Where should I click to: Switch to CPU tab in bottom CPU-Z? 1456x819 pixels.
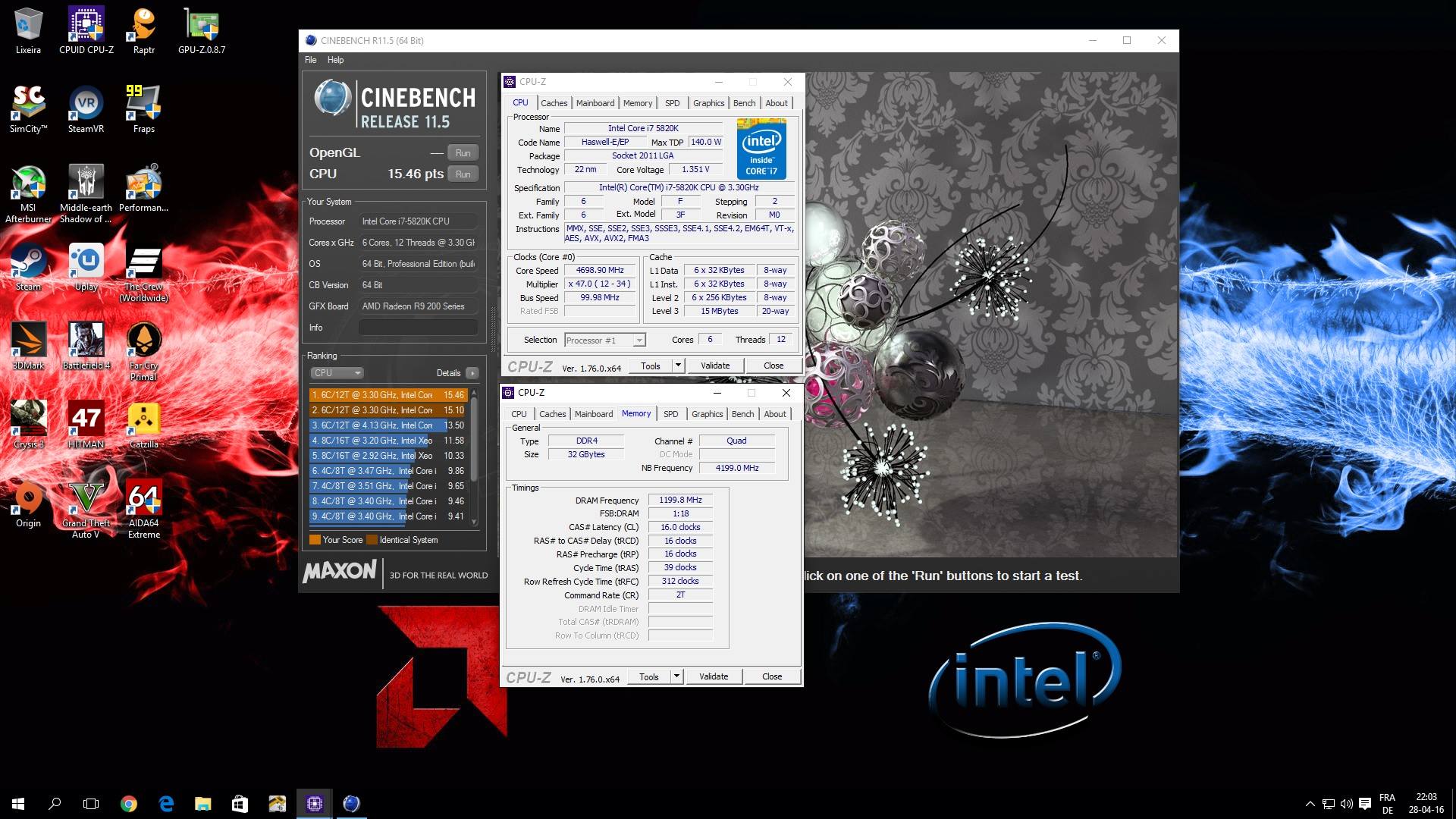519,414
